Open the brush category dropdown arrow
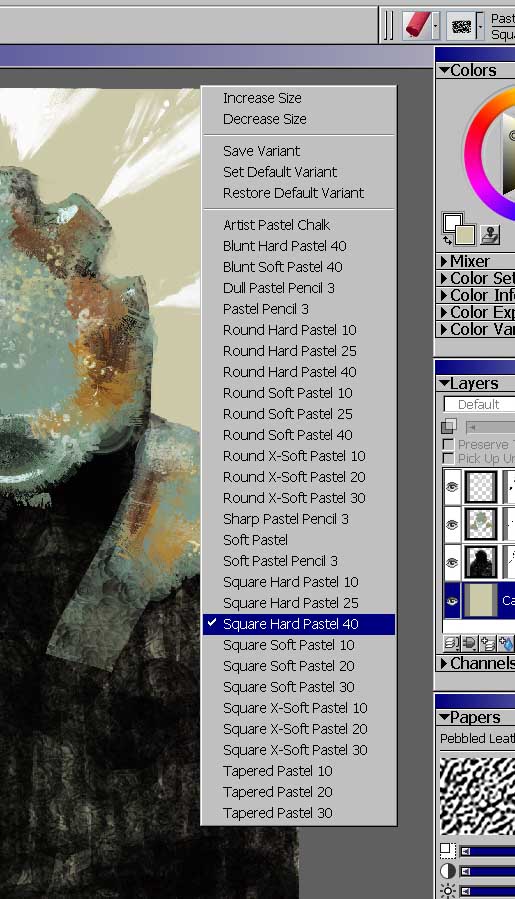The width and height of the screenshot is (515, 899). coord(436,26)
